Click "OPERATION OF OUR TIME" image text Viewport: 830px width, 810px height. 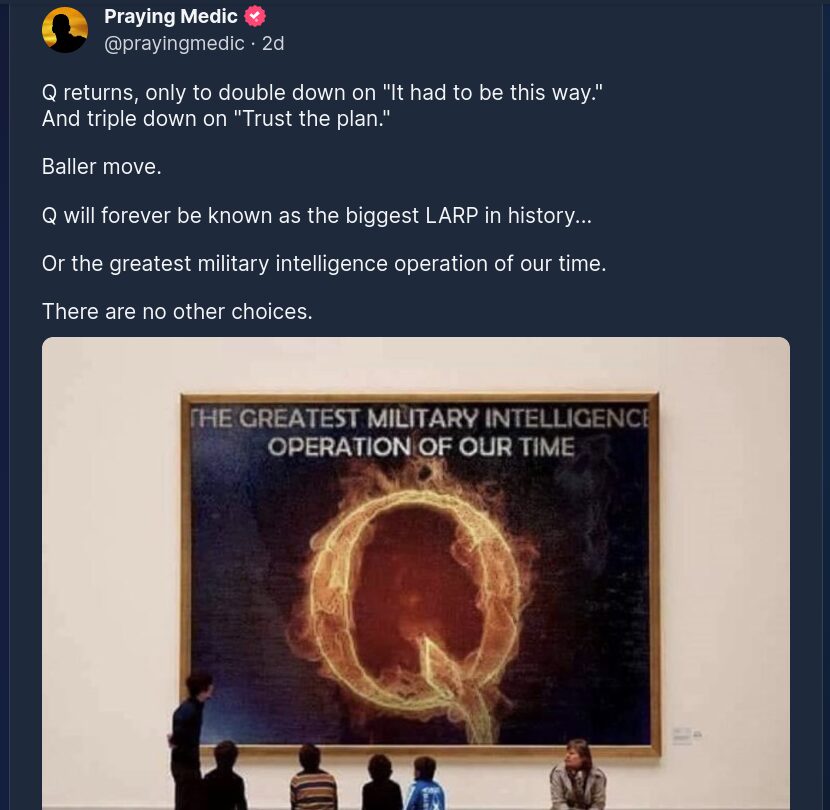tap(421, 445)
